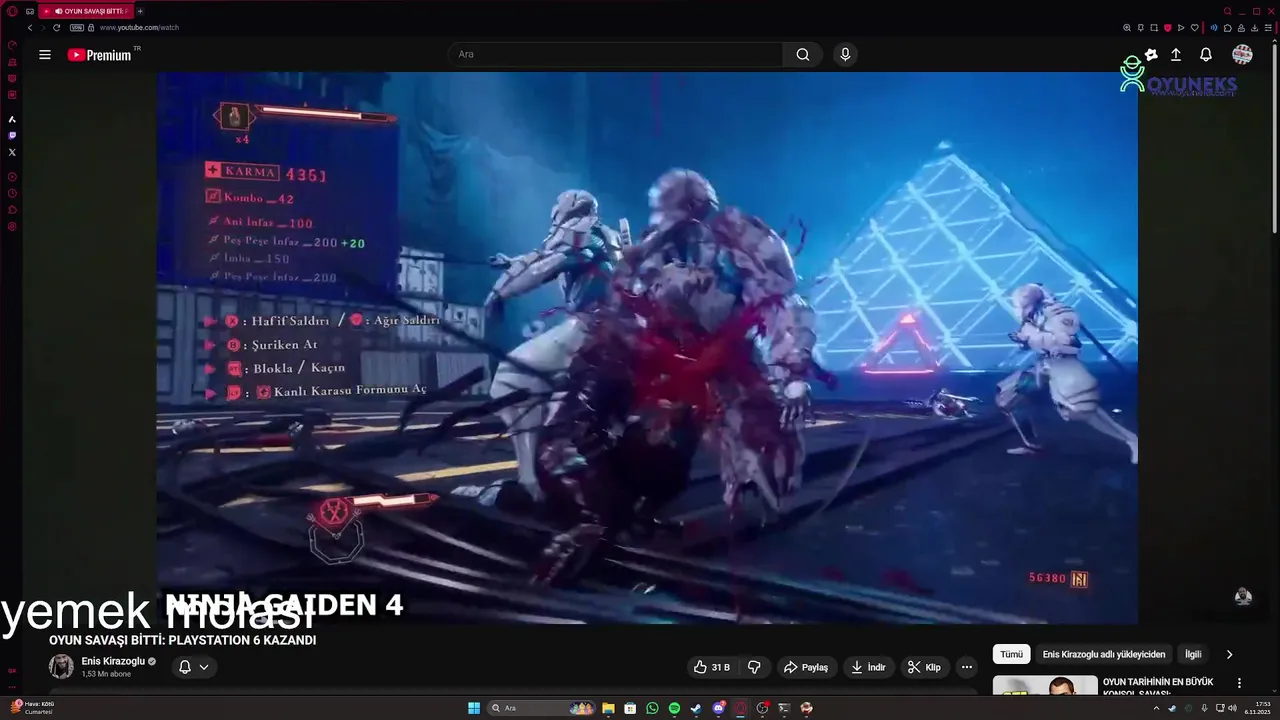Go to YouTube Premium home logo
1280x720 pixels.
pos(100,55)
